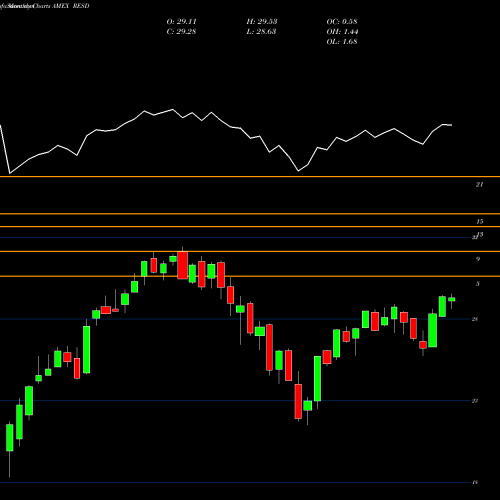500x500 pixels.
Task: Click the high price value "H: 29.53"
Action: click(262, 22)
